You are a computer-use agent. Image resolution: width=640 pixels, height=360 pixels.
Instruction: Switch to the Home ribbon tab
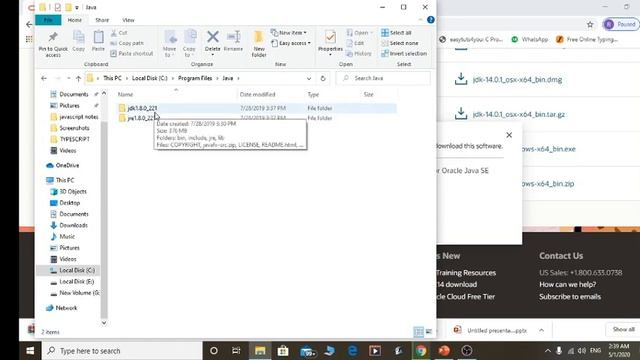coord(75,20)
